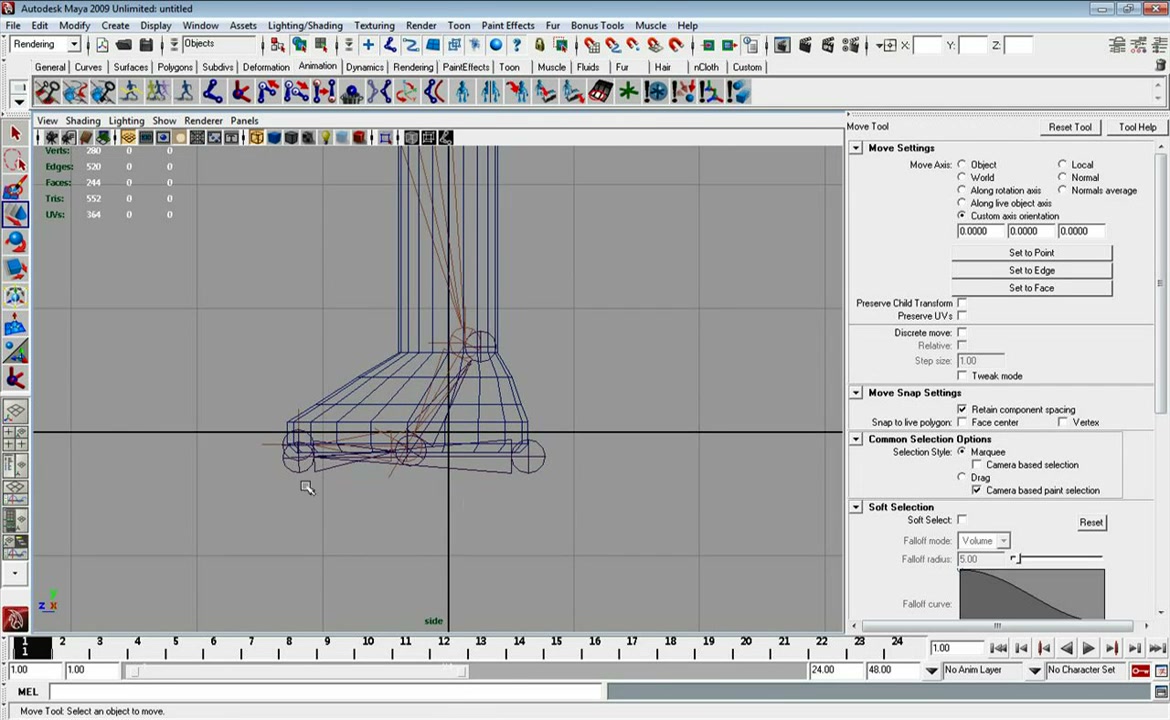Click the auto keyframe key icon
This screenshot has width=1170, height=720.
point(1140,671)
